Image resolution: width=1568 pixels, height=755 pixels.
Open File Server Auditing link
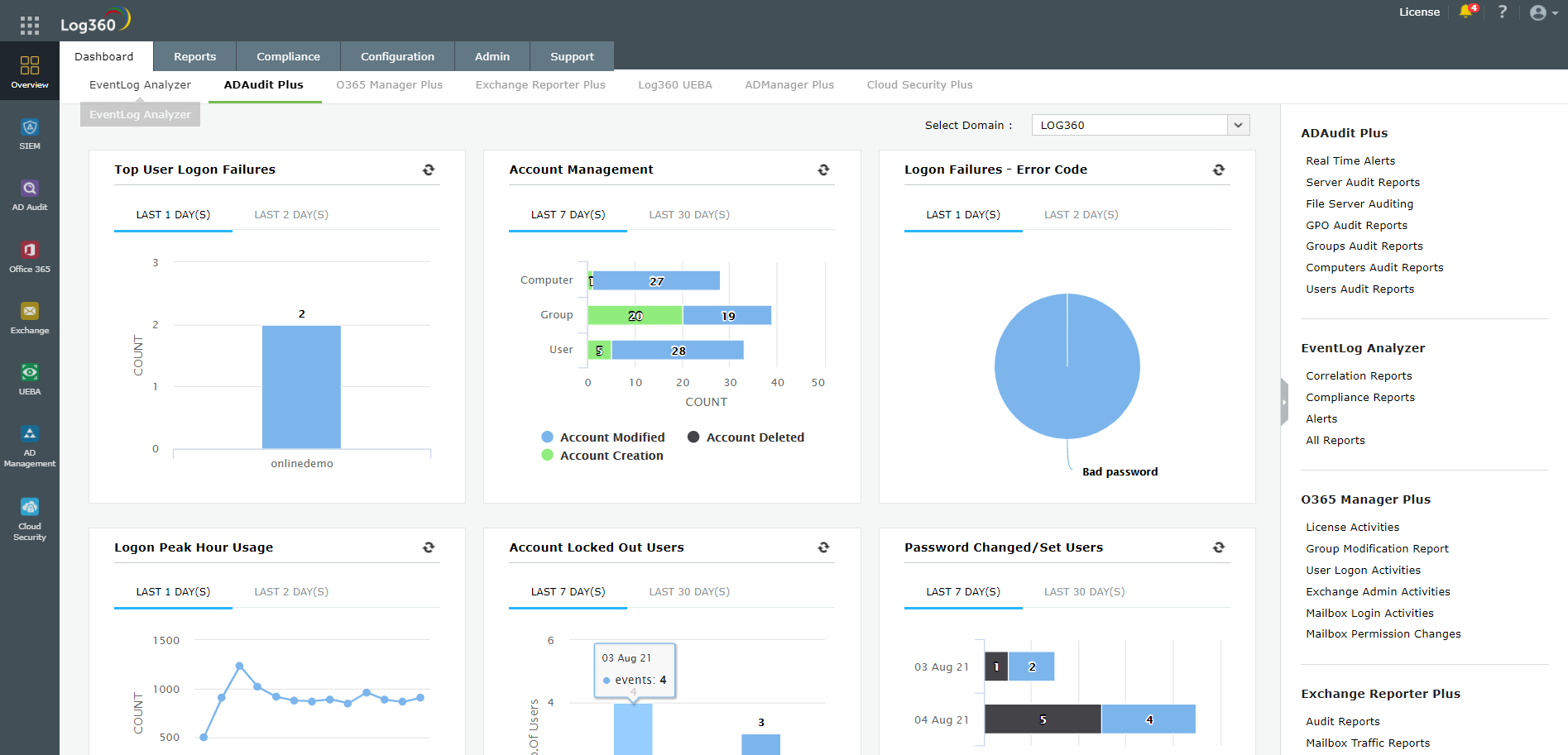tap(1359, 203)
